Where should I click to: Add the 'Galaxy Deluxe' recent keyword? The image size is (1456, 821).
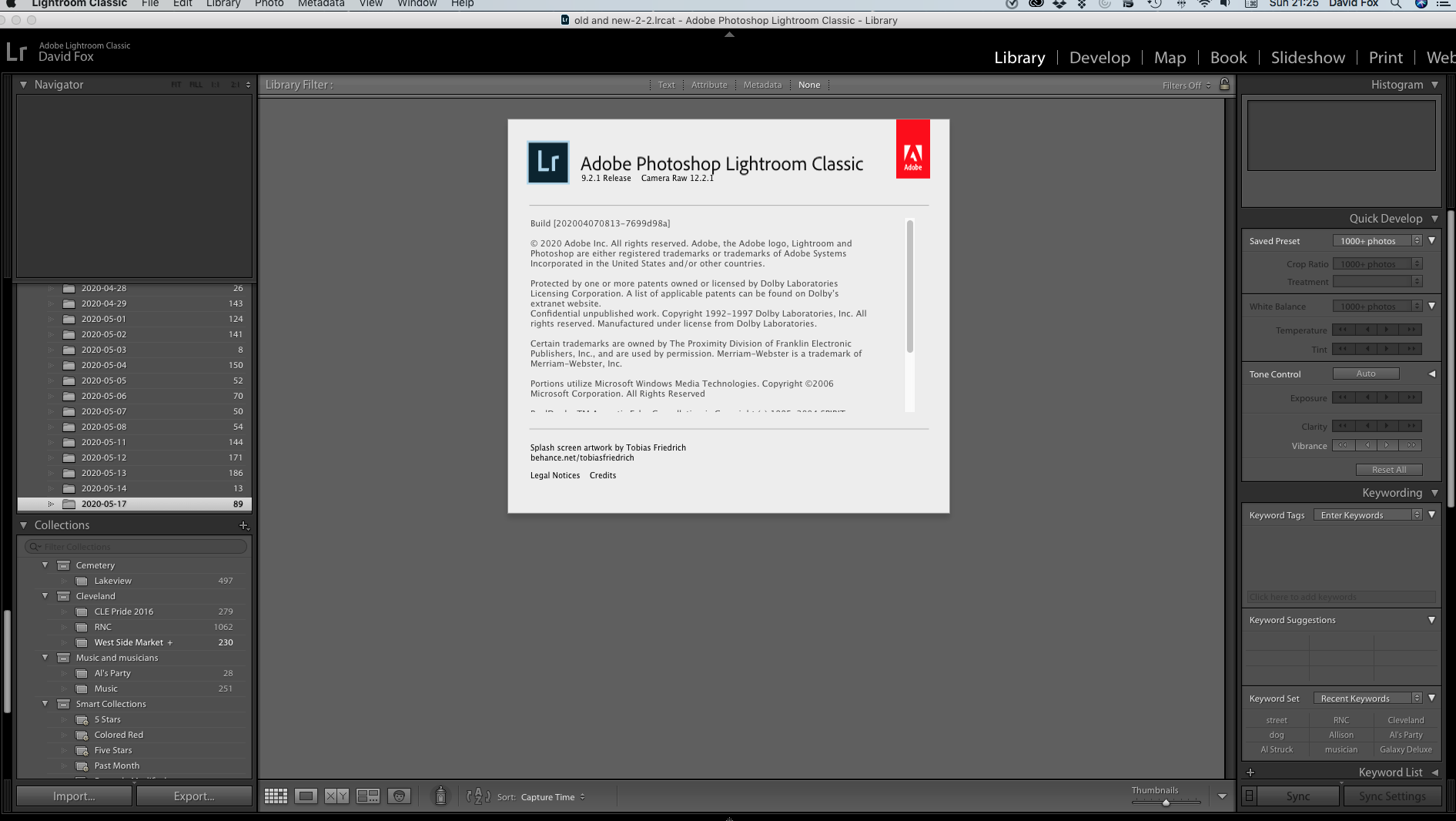coord(1406,749)
